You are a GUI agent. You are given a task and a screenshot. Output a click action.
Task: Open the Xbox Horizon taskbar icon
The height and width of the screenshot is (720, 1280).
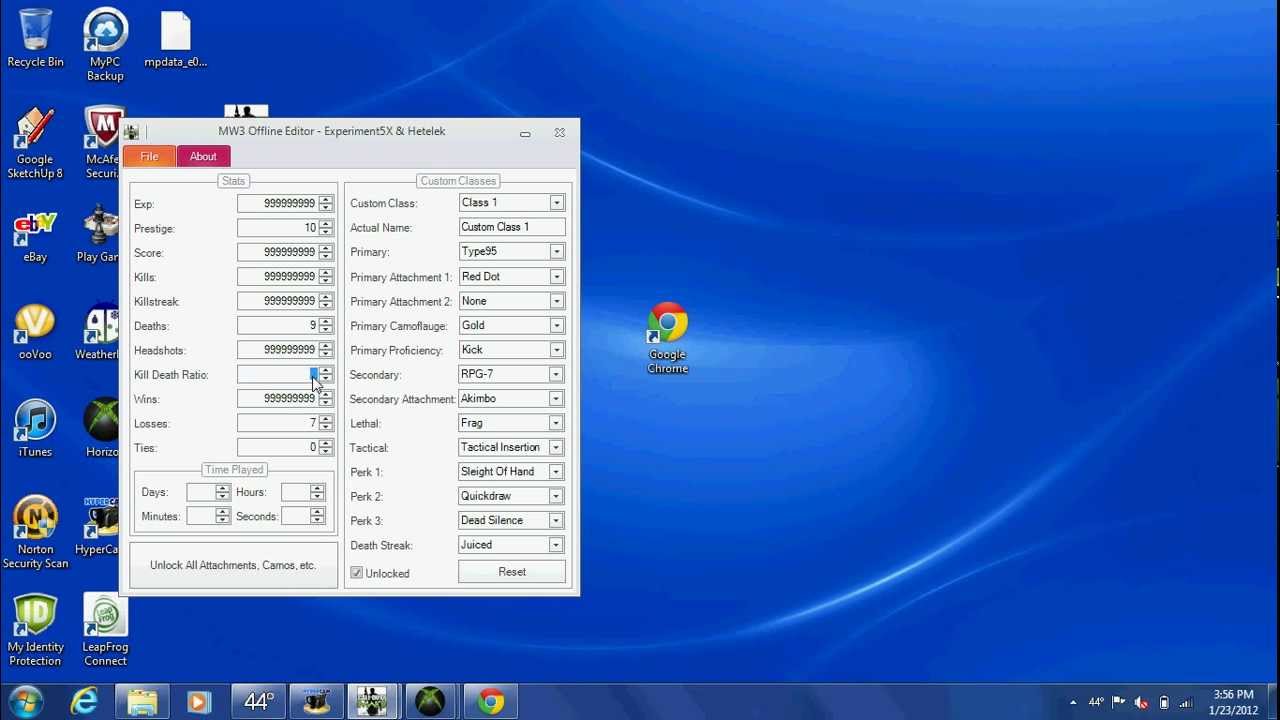coord(430,702)
